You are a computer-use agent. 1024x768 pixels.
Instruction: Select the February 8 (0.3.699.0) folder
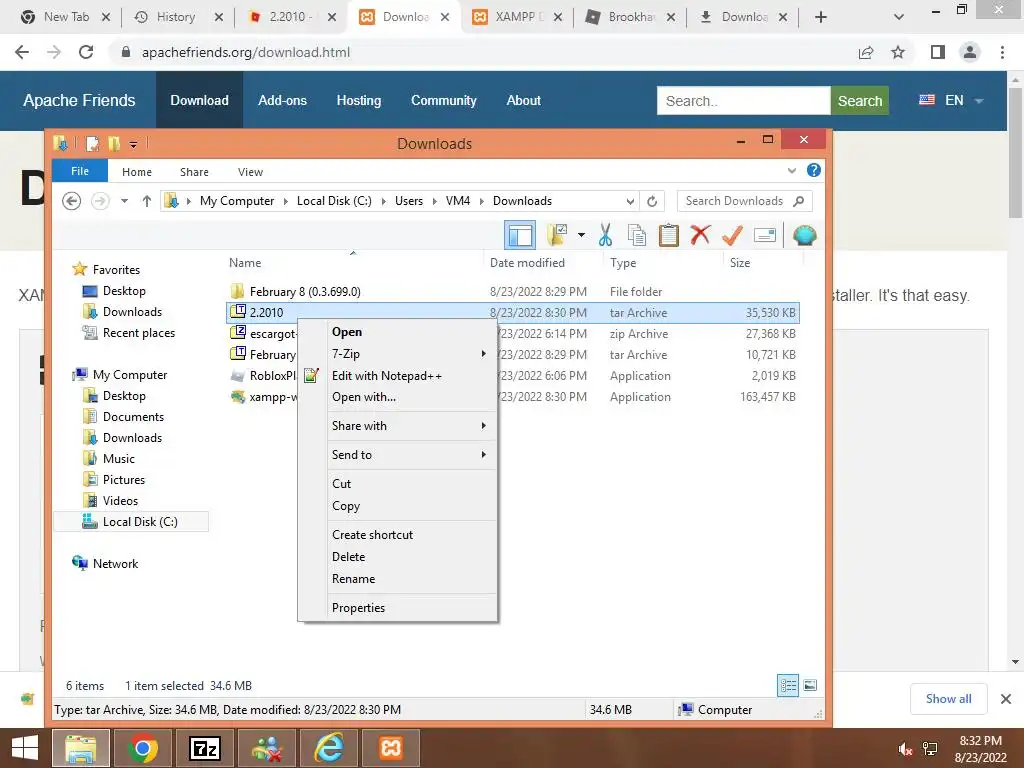pyautogui.click(x=305, y=291)
